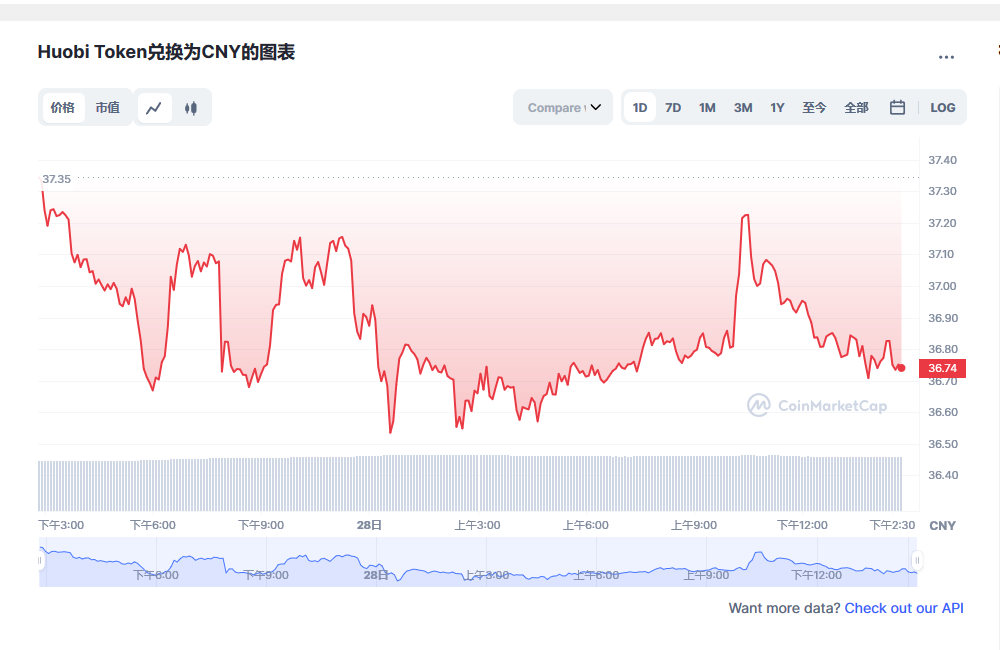Choose the 7D time range

tap(673, 108)
